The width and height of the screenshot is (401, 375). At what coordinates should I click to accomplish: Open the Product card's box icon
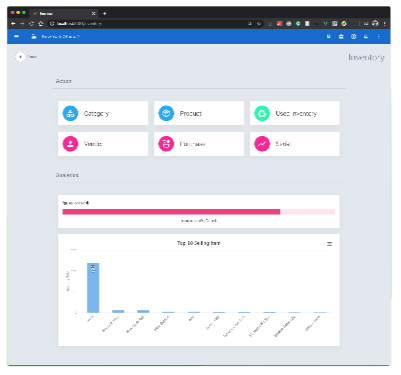[x=166, y=113]
